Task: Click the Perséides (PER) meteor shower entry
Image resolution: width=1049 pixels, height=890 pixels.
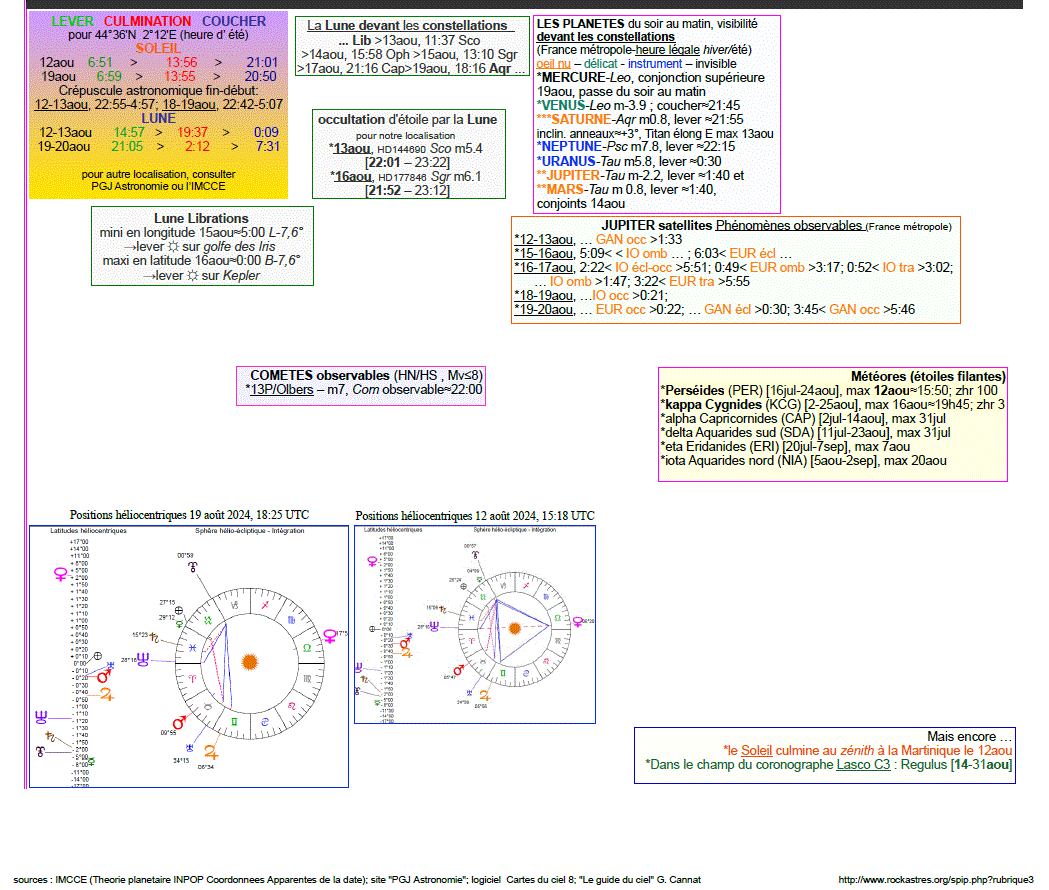Action: point(829,390)
